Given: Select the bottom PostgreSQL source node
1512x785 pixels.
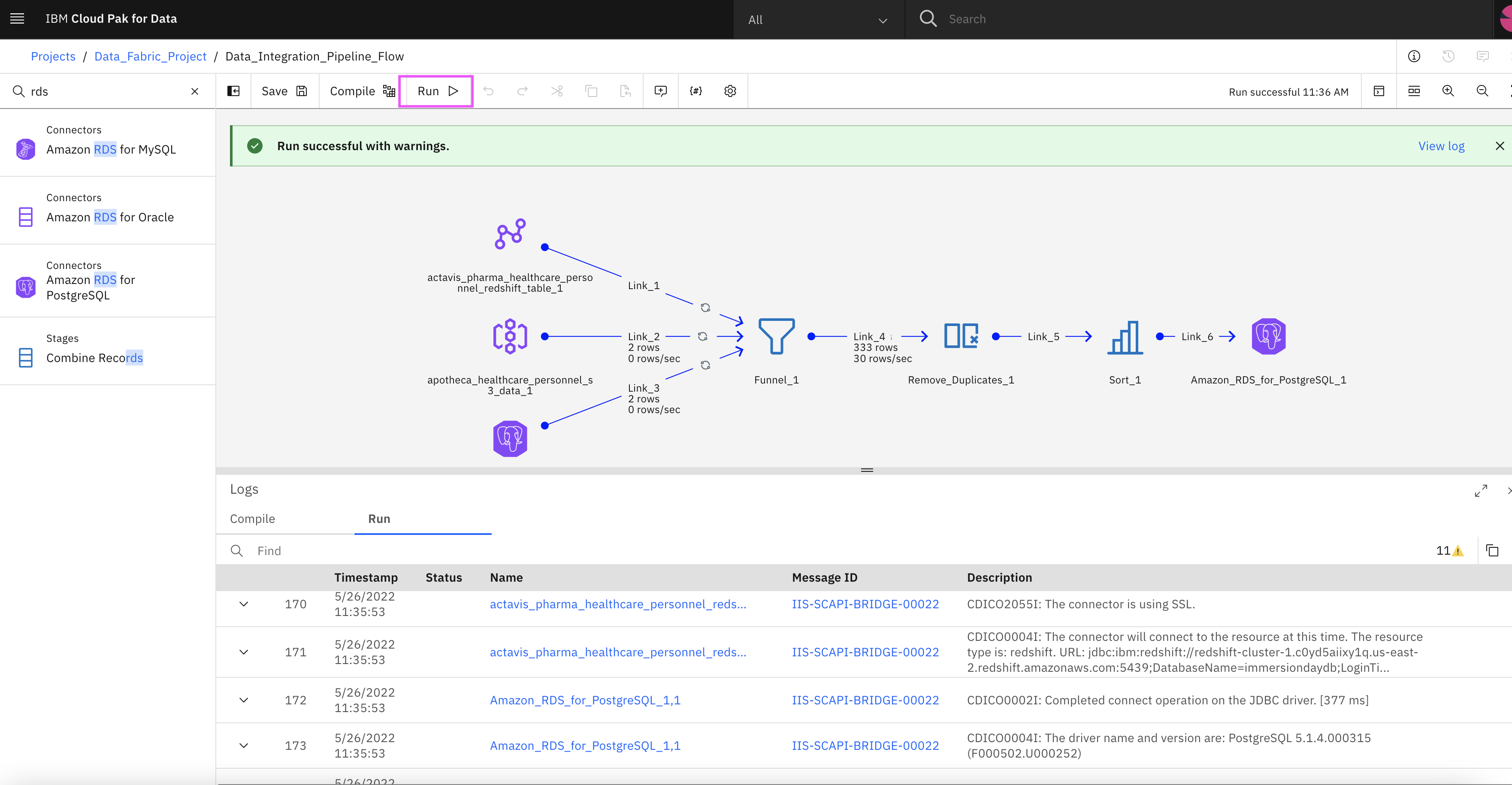Looking at the screenshot, I should pos(510,438).
